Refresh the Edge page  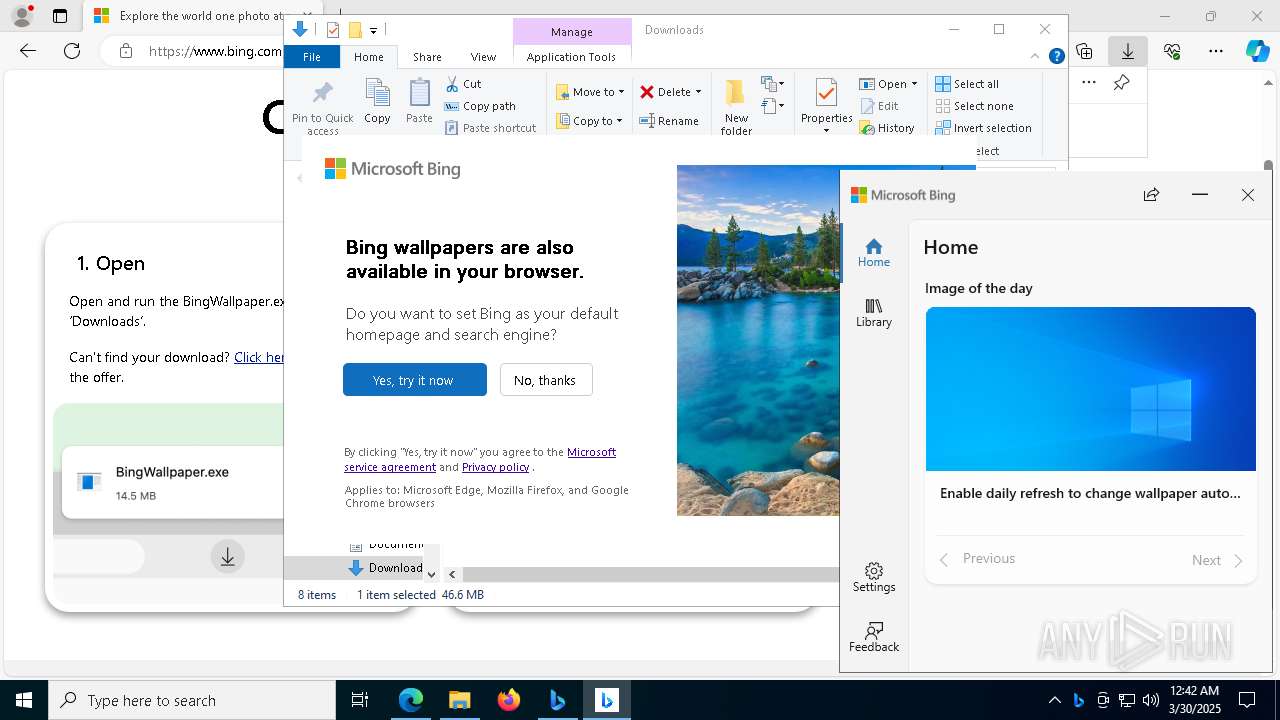(x=72, y=51)
